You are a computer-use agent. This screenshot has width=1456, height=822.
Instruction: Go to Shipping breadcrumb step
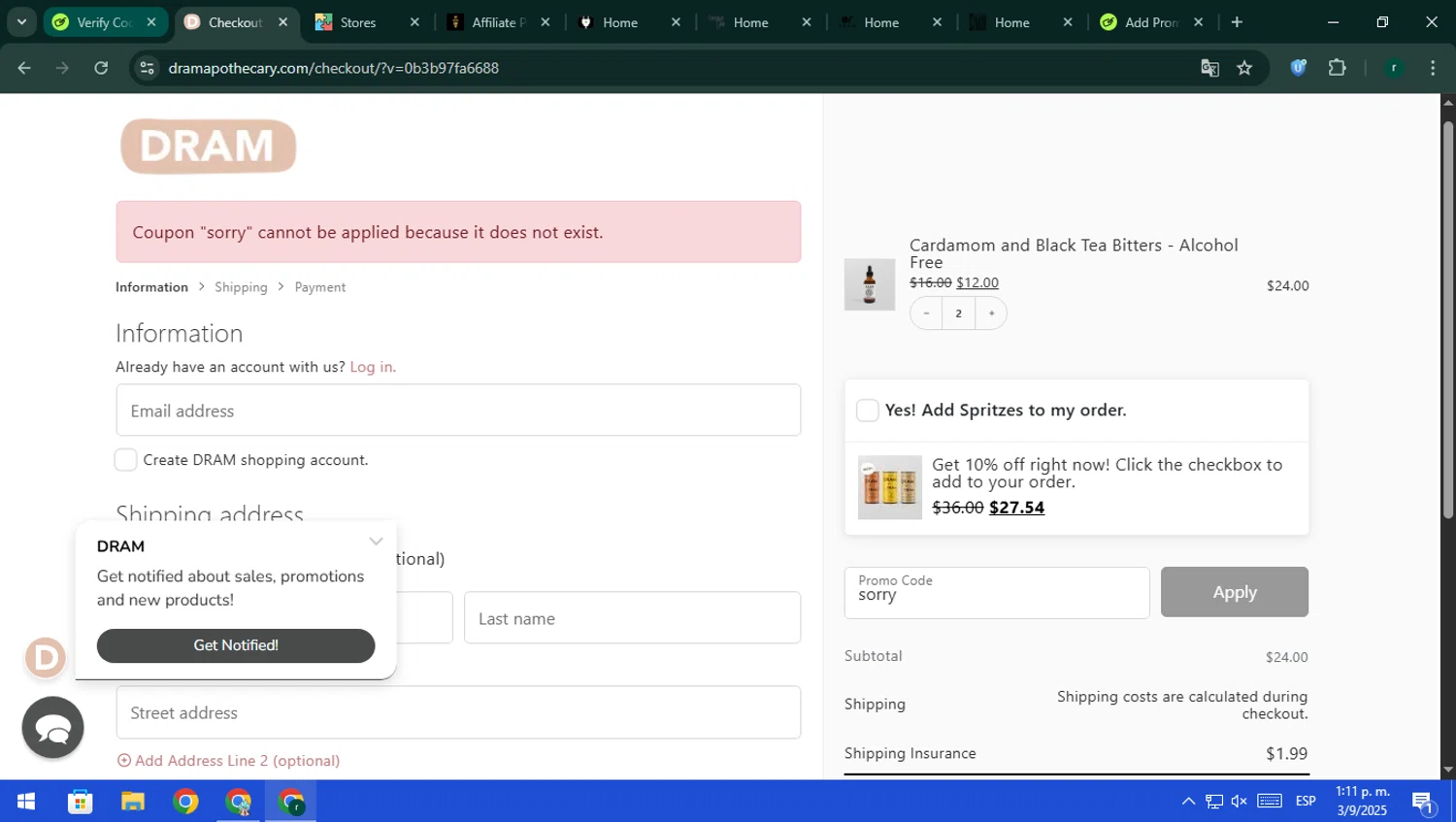pos(241,287)
